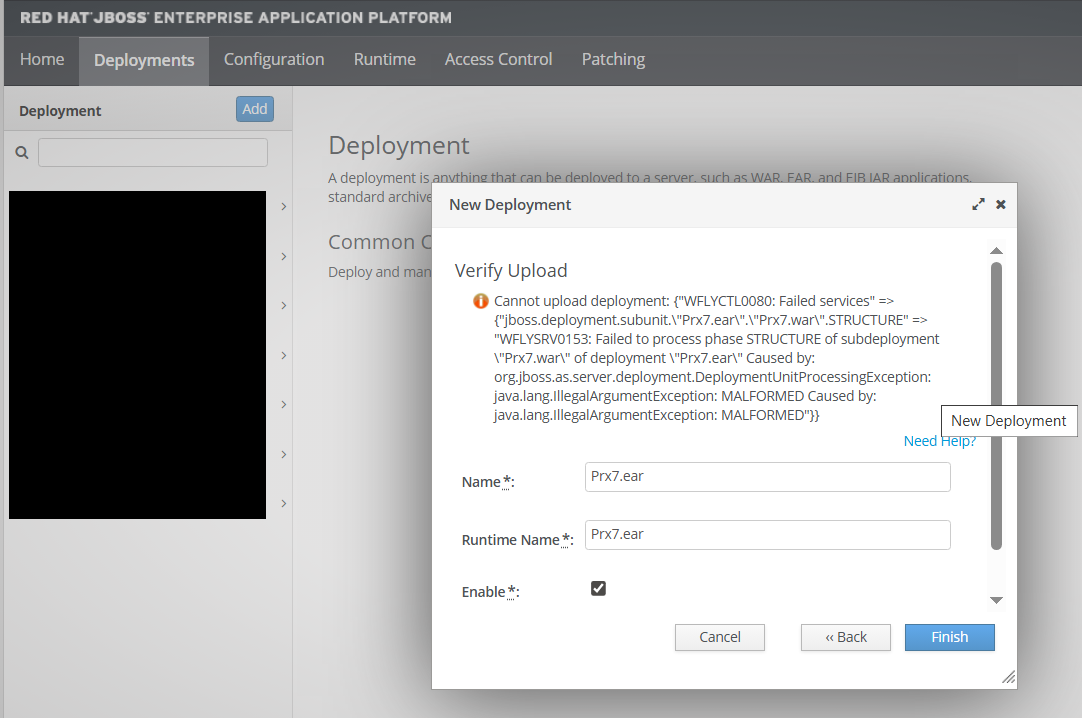Click the Add deployment button
This screenshot has height=718, width=1082.
255,109
